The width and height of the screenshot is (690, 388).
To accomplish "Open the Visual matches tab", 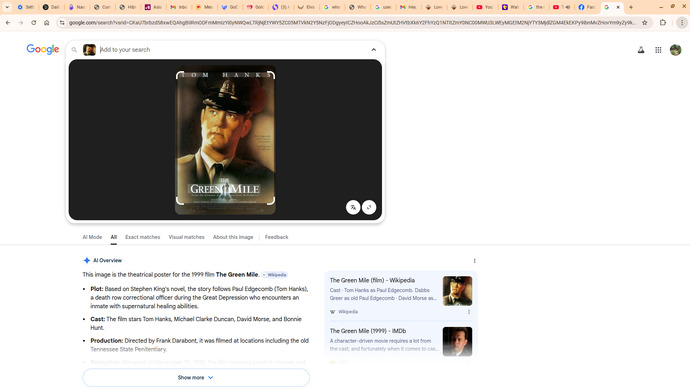I will [x=187, y=237].
